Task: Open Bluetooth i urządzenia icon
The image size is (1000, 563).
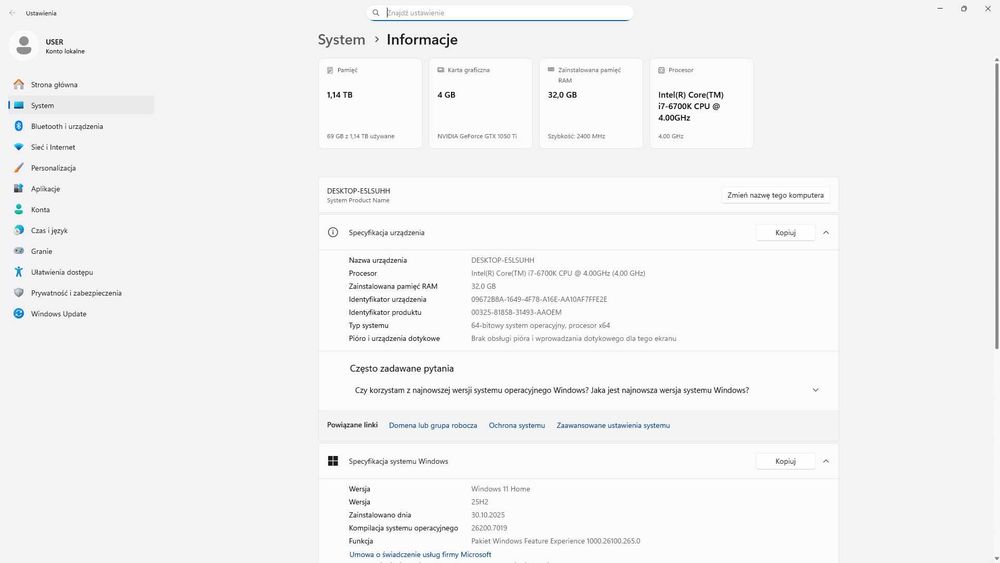Action: [x=18, y=126]
